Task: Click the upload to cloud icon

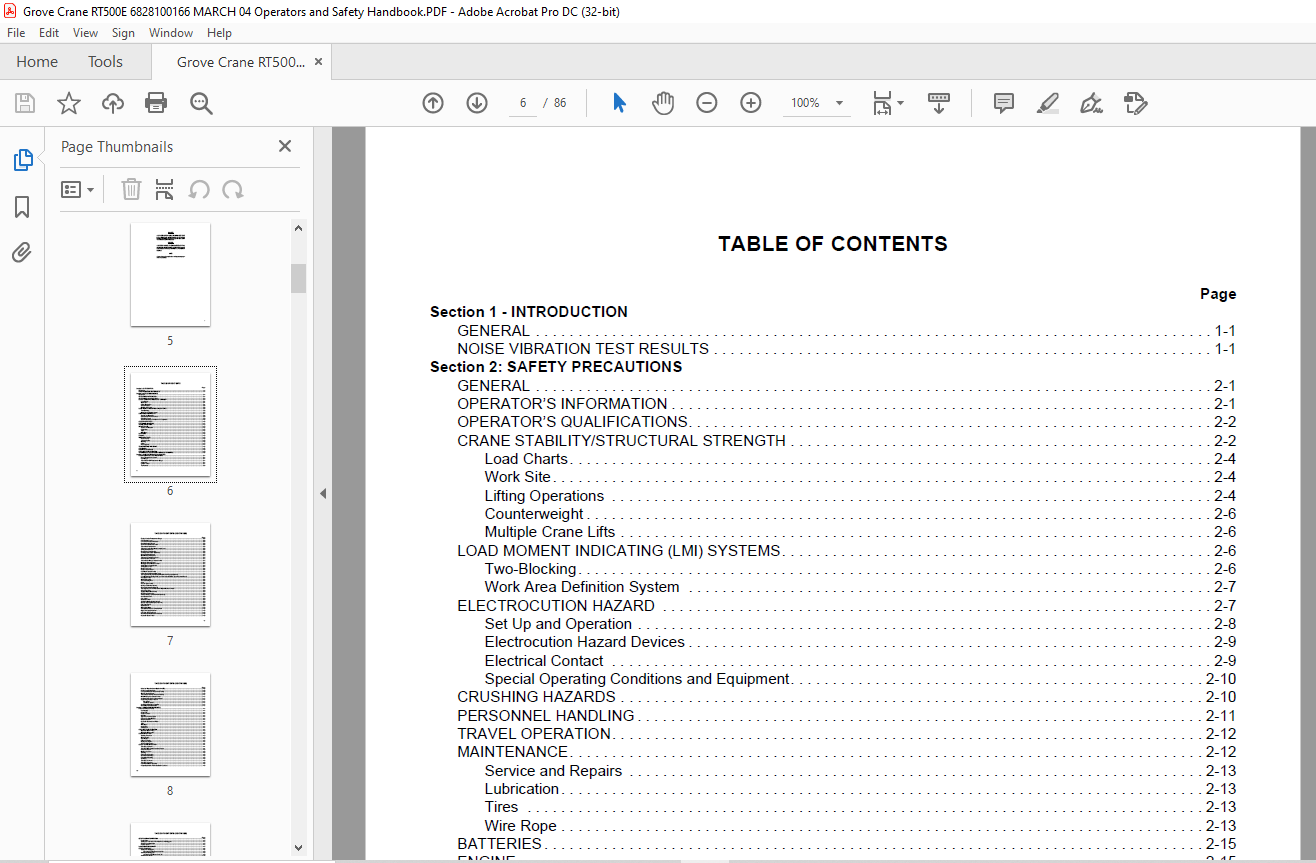Action: pos(113,103)
